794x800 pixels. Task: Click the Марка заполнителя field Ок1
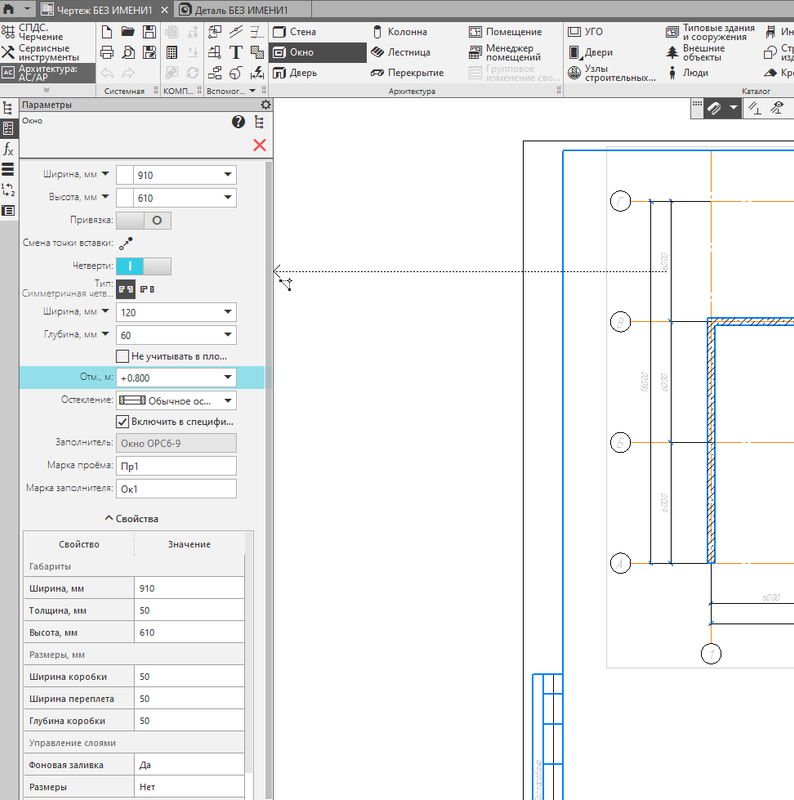click(x=176, y=489)
